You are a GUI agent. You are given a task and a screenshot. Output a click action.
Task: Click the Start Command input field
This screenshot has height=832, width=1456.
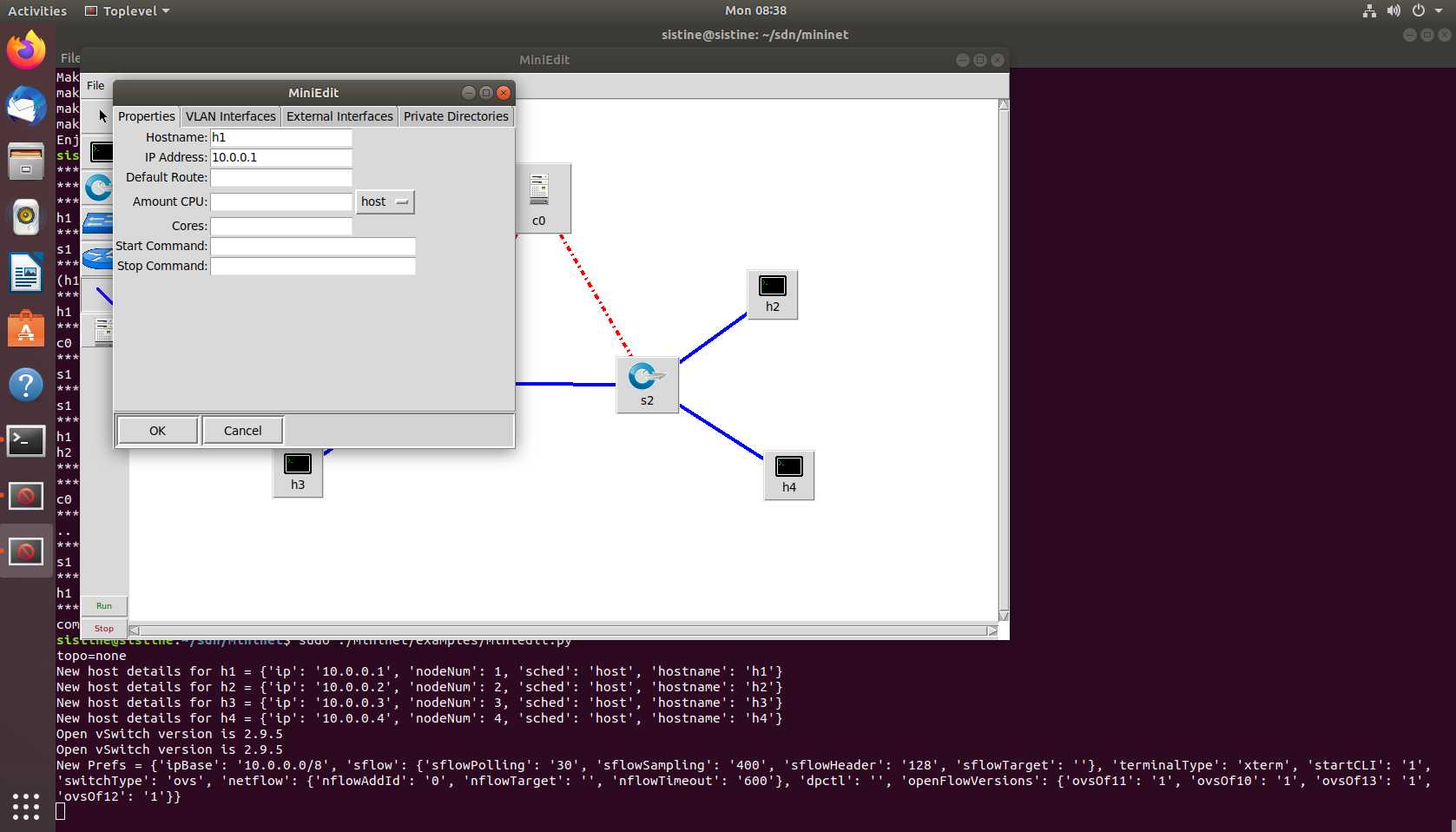[x=313, y=246]
